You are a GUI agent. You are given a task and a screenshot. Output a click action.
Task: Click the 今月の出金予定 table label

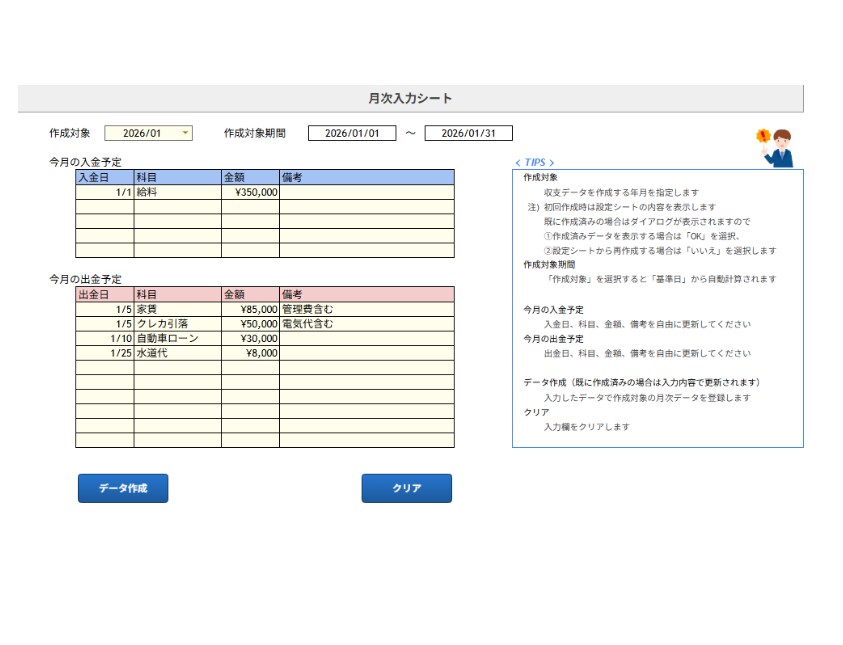tap(85, 280)
